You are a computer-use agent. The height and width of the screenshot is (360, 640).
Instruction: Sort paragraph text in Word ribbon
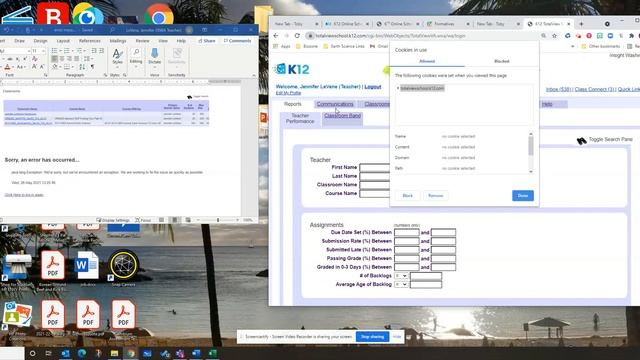(82, 67)
